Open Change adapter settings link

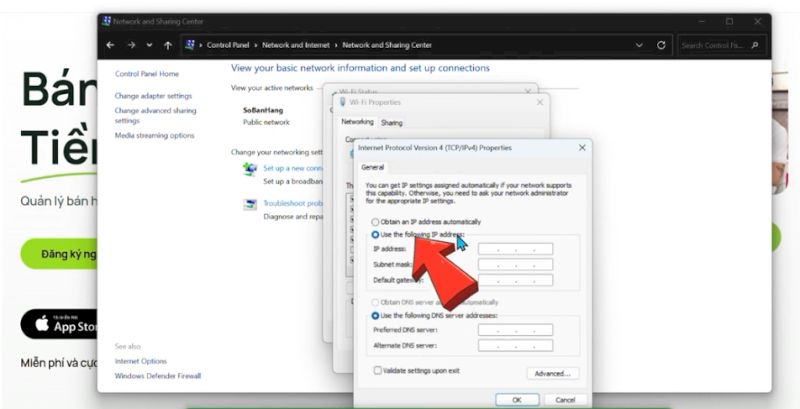click(153, 96)
